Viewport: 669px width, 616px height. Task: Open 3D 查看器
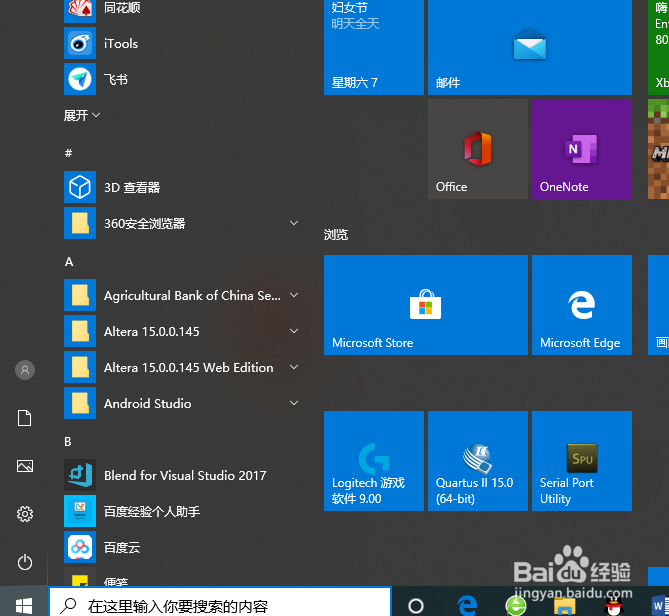coord(183,187)
